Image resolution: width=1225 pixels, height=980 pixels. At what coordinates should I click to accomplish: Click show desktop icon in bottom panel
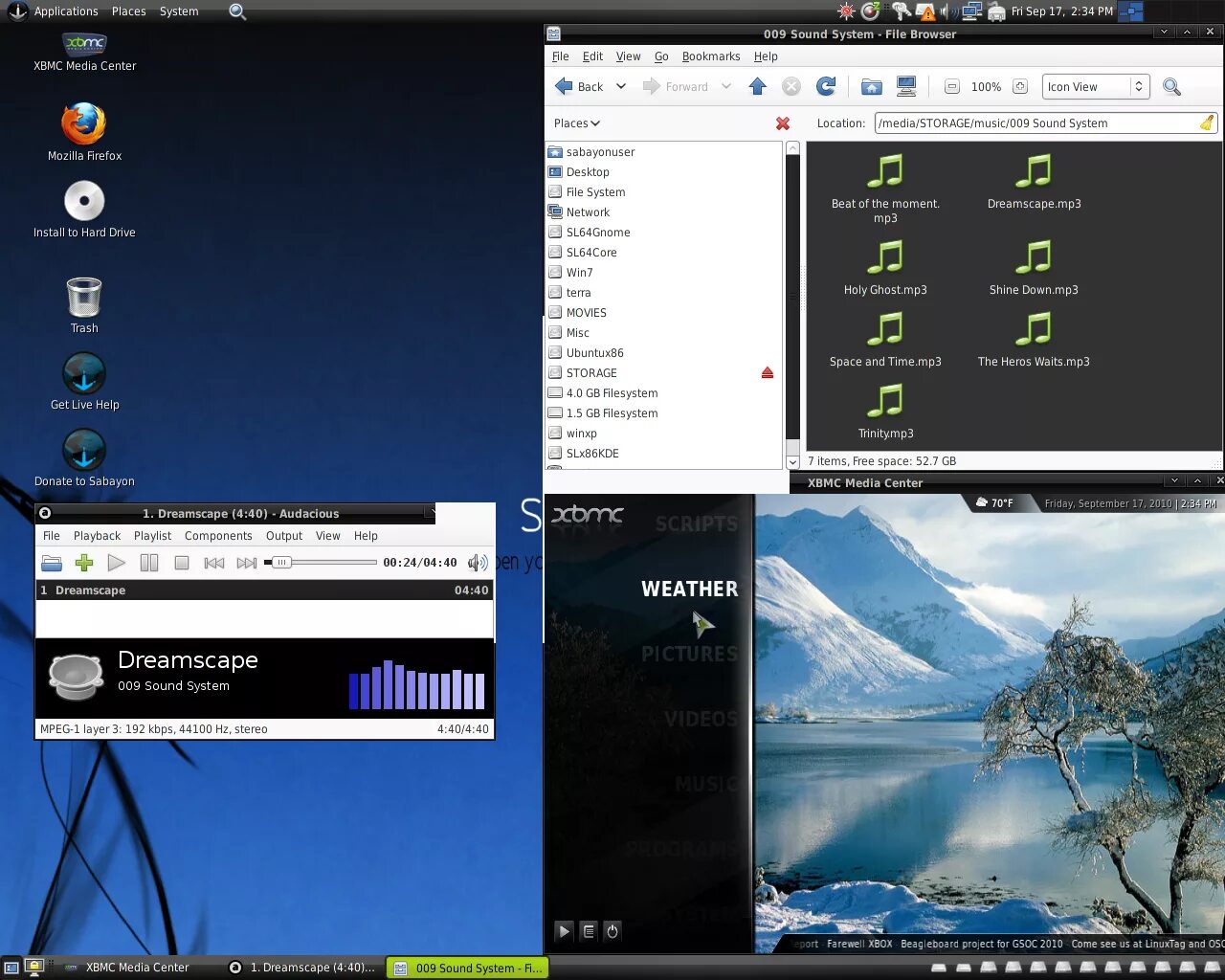tap(11, 968)
